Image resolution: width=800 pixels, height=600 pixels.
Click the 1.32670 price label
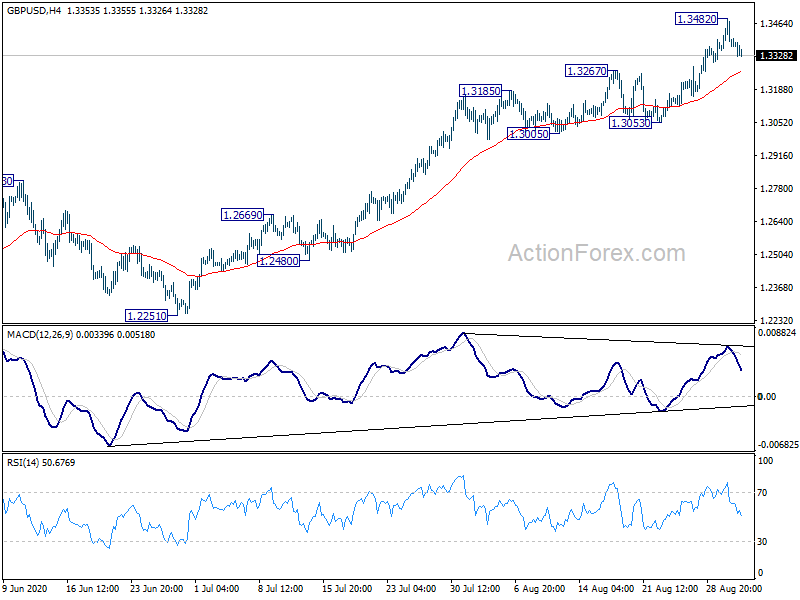click(587, 71)
